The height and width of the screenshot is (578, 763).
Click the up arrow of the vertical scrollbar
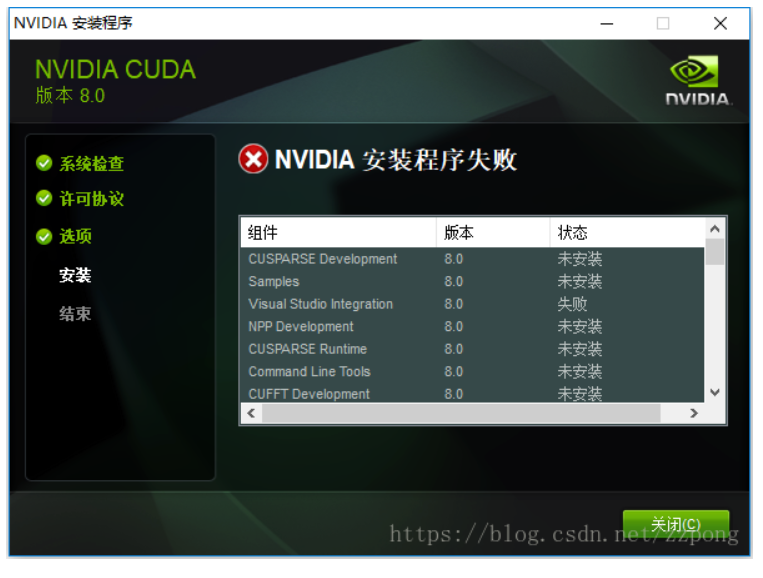pos(714,229)
